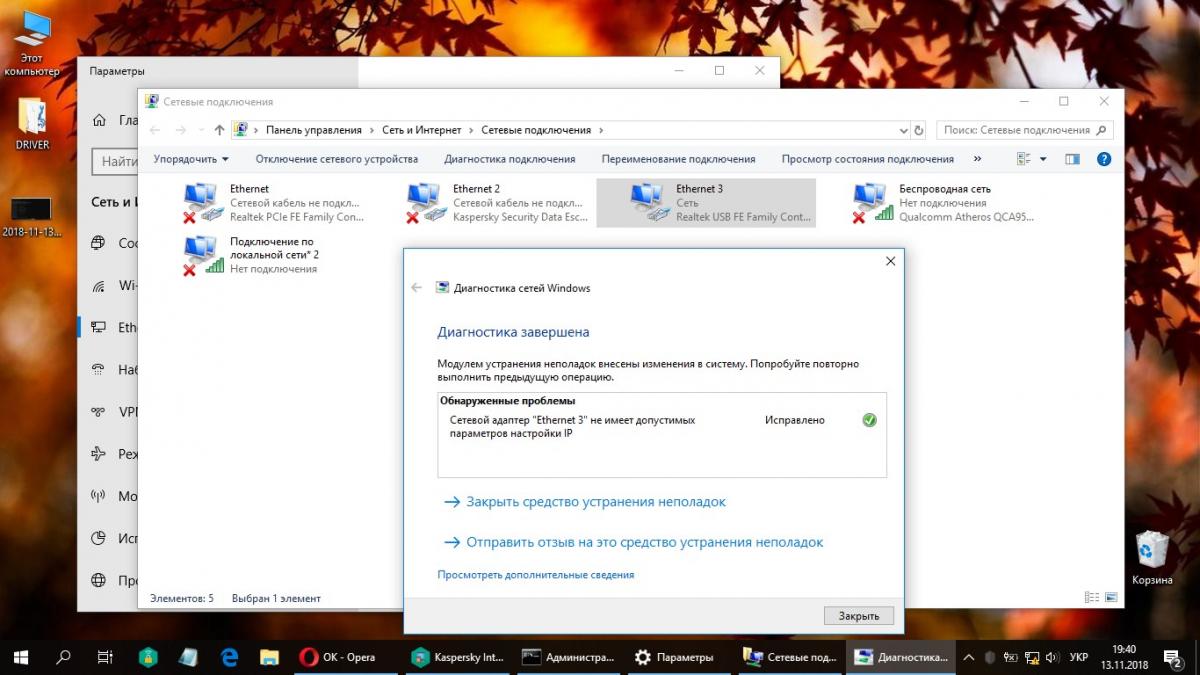Open help in Network Connections window
1200x675 pixels.
pos(1104,159)
